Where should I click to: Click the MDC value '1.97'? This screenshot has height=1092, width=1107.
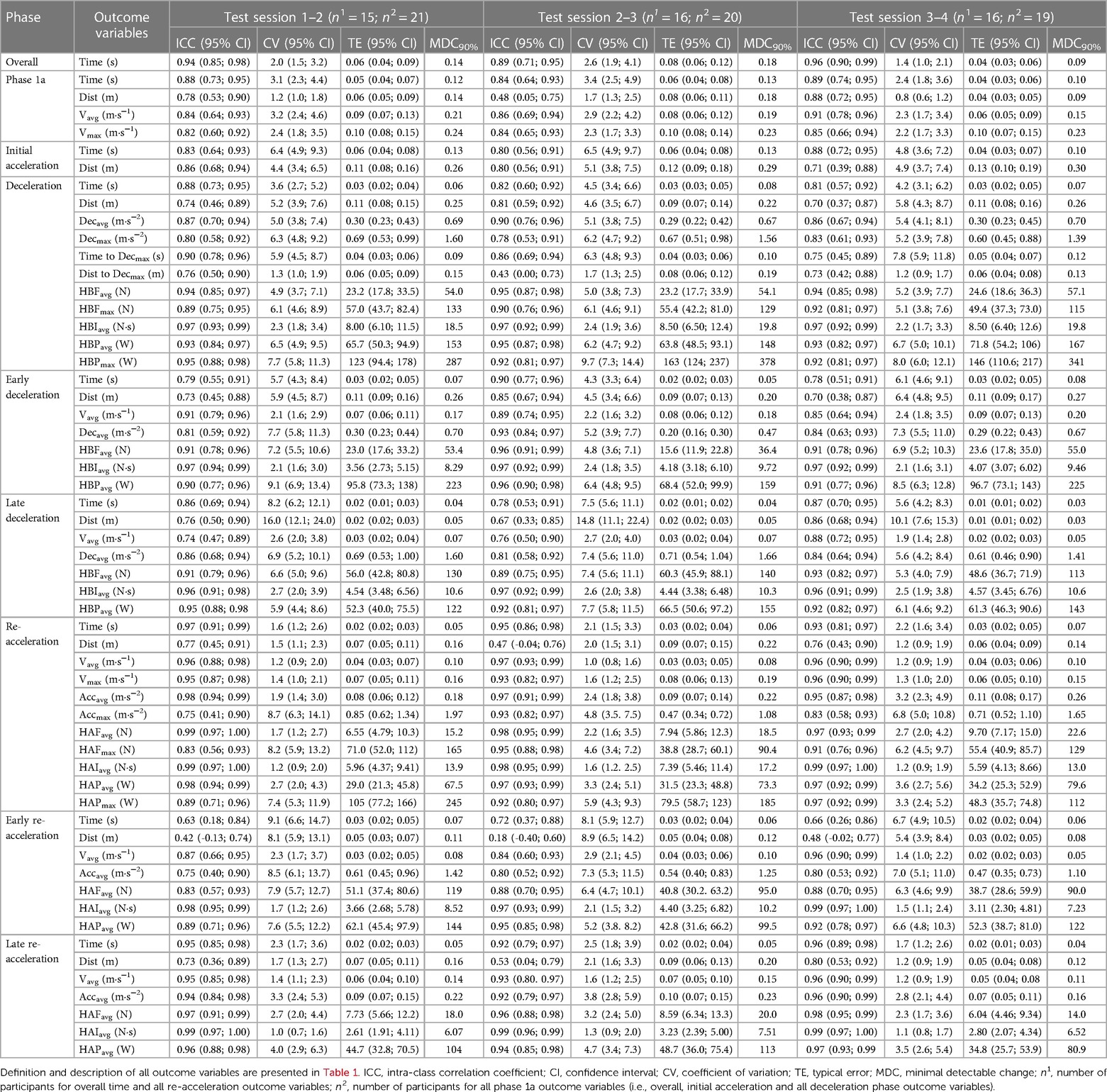(454, 714)
